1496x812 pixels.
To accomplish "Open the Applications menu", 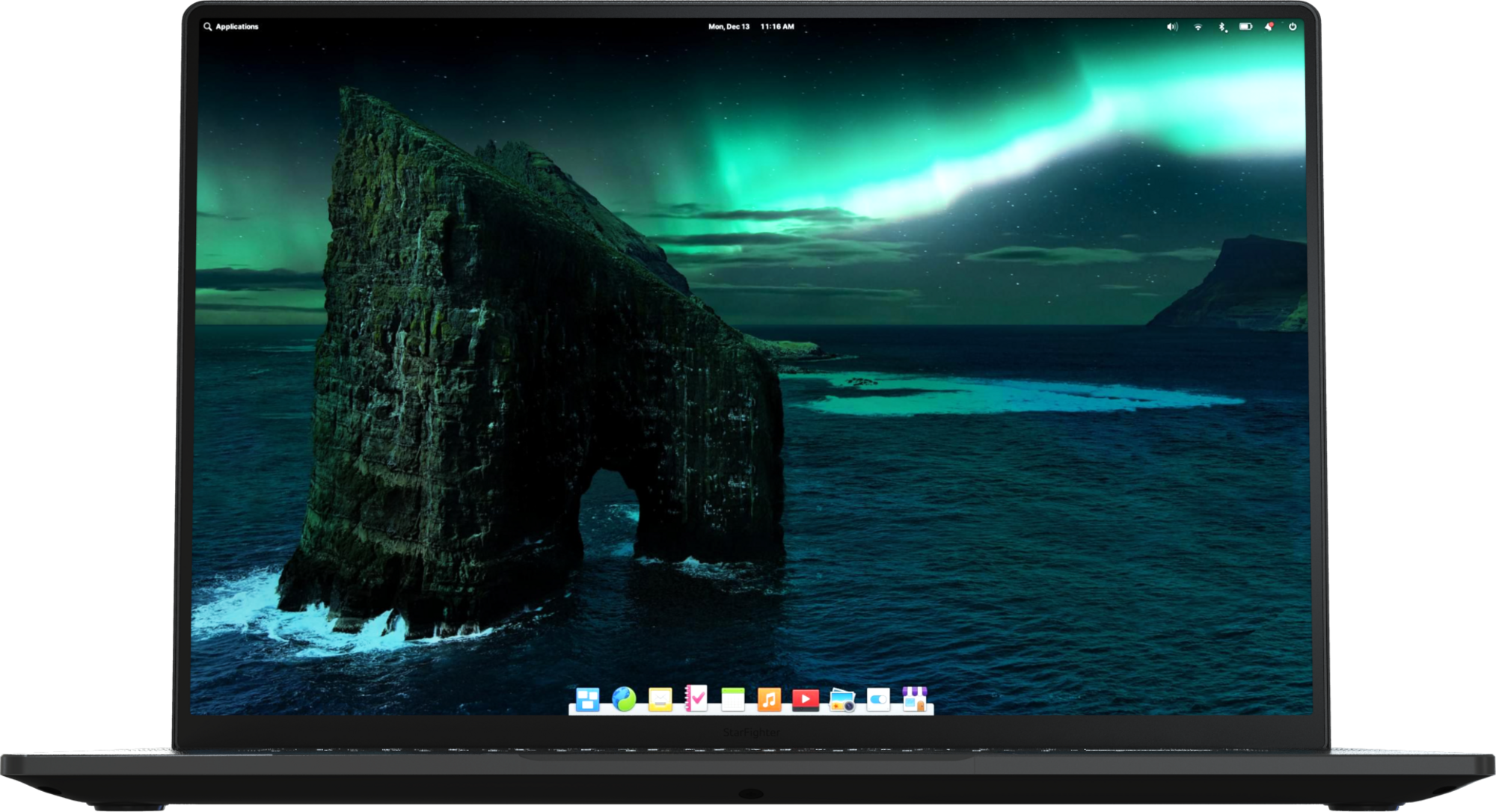I will [236, 27].
